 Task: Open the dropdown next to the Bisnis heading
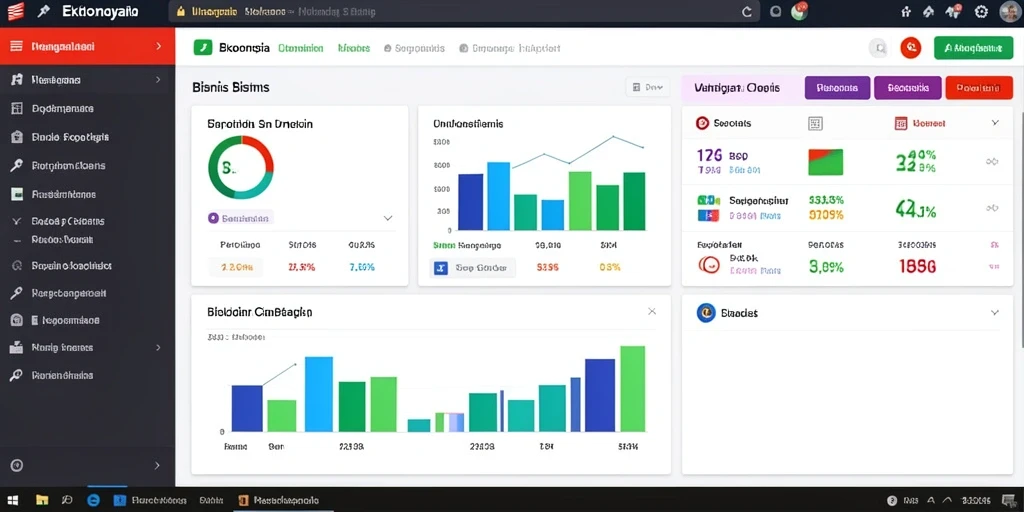647,87
